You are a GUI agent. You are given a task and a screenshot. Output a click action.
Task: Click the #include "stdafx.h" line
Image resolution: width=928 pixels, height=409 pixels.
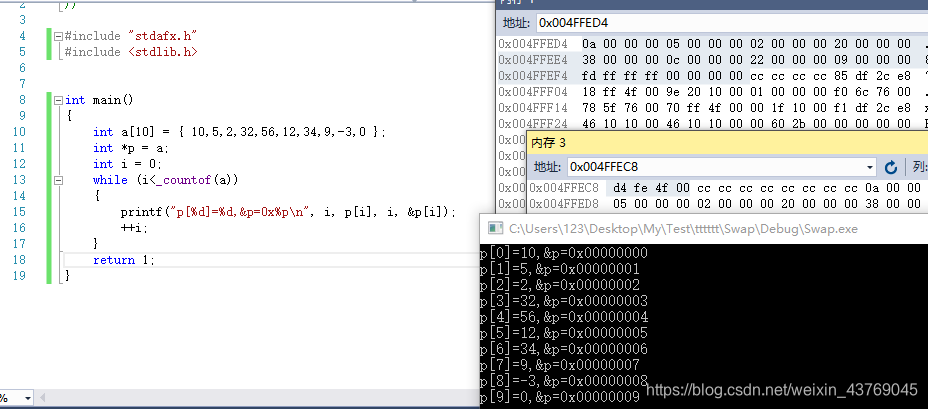[131, 36]
